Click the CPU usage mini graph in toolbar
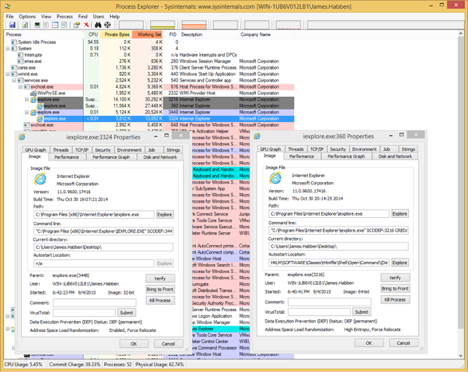This screenshot has width=468, height=372. click(x=131, y=25)
